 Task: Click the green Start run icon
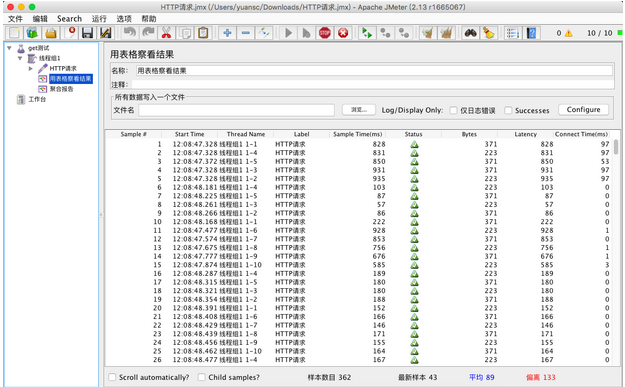pyautogui.click(x=288, y=33)
